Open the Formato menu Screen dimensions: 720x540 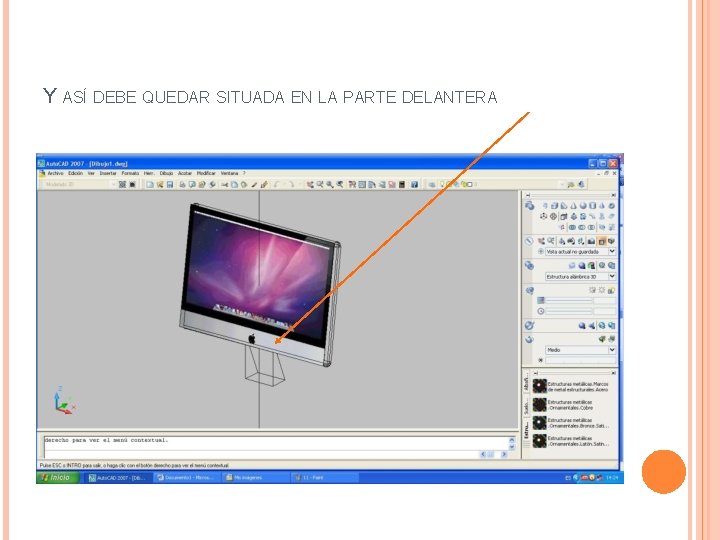pyautogui.click(x=130, y=173)
